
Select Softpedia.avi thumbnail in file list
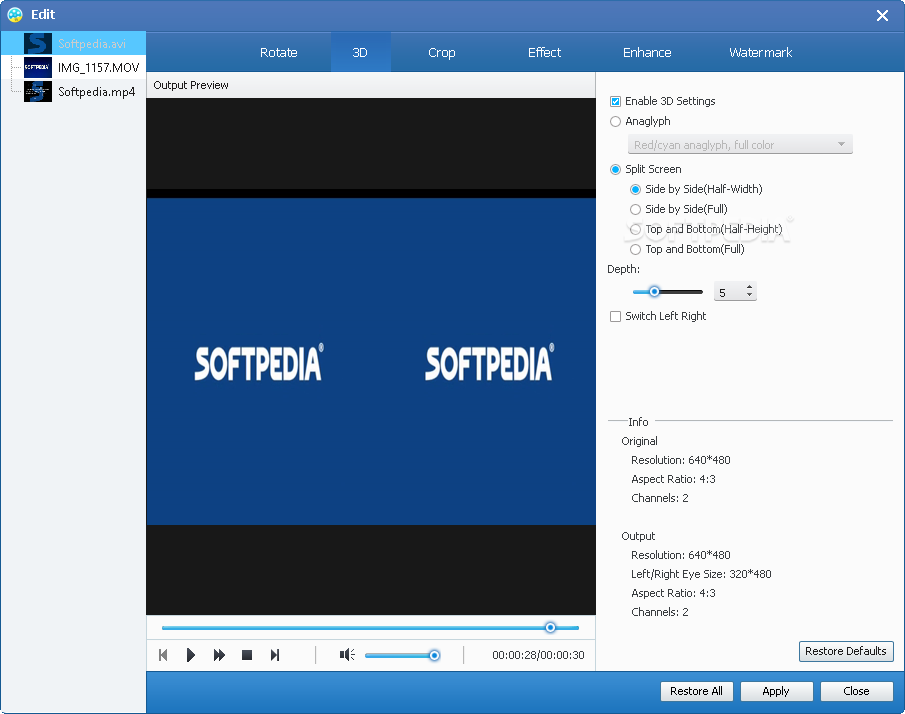pos(38,44)
